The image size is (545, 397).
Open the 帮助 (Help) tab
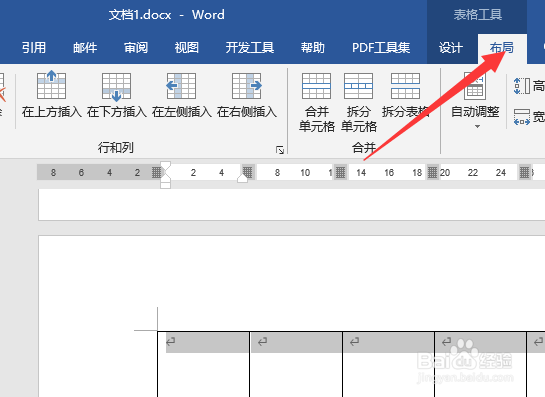[312, 48]
